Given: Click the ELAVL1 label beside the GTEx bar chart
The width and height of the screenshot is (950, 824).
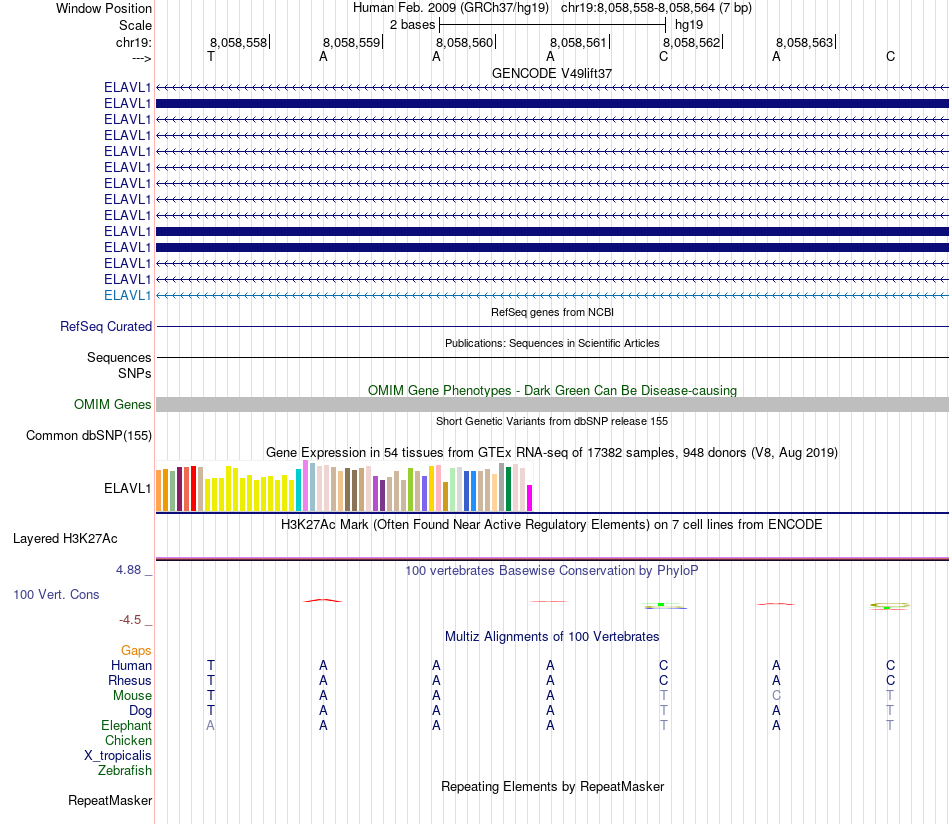Looking at the screenshot, I should click(127, 488).
